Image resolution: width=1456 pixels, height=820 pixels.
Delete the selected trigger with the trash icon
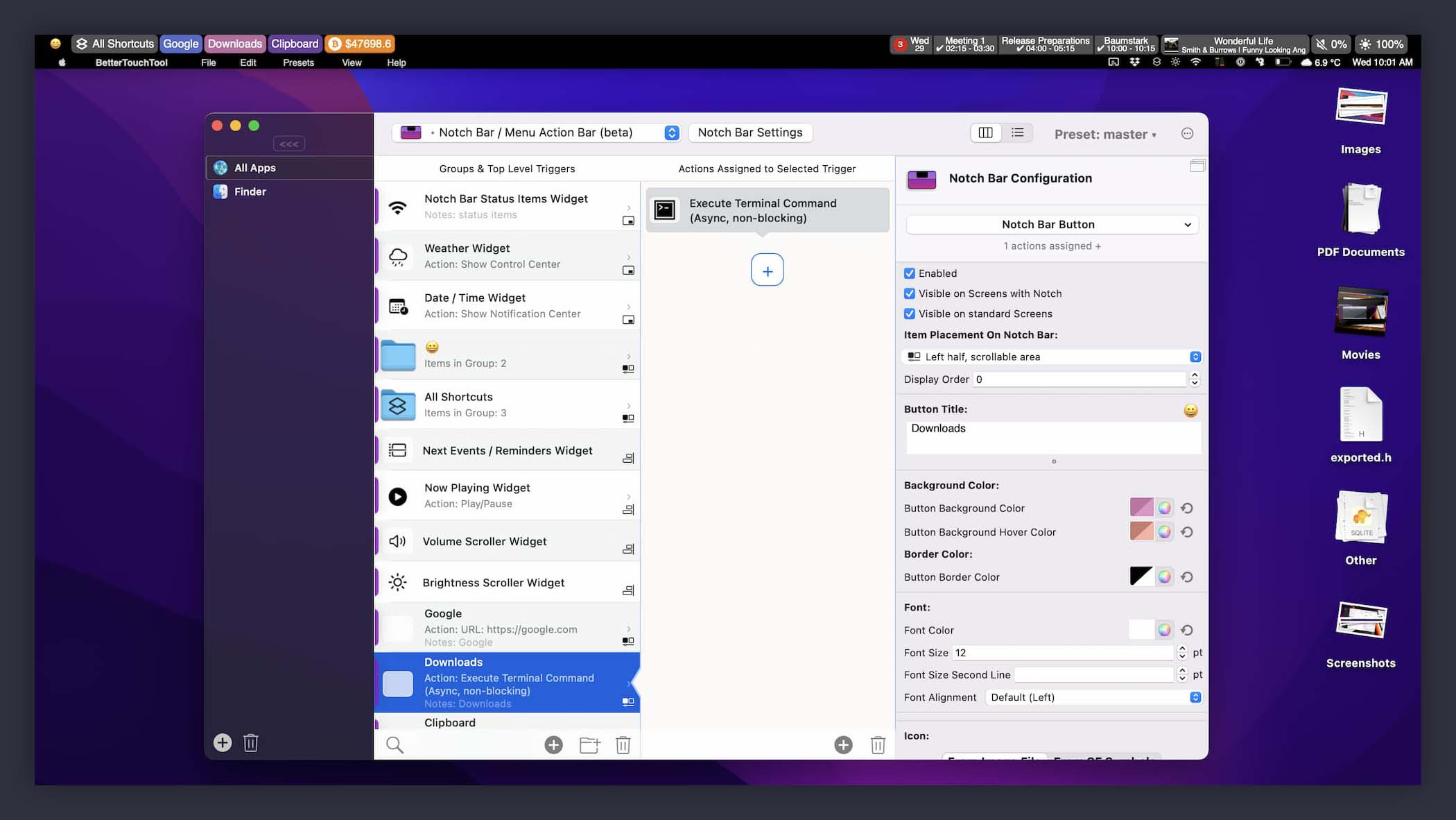pyautogui.click(x=623, y=744)
